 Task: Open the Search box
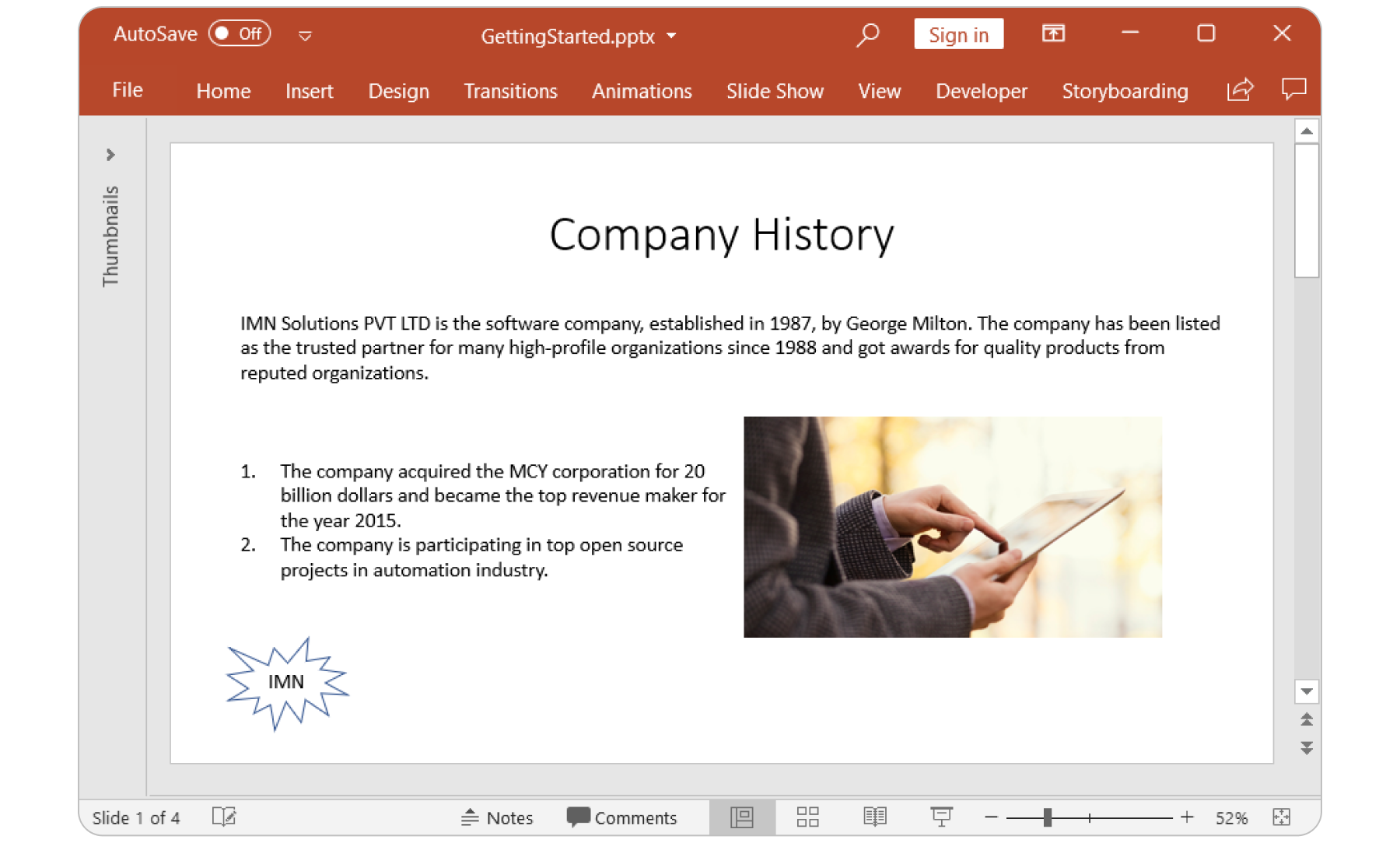(x=867, y=35)
